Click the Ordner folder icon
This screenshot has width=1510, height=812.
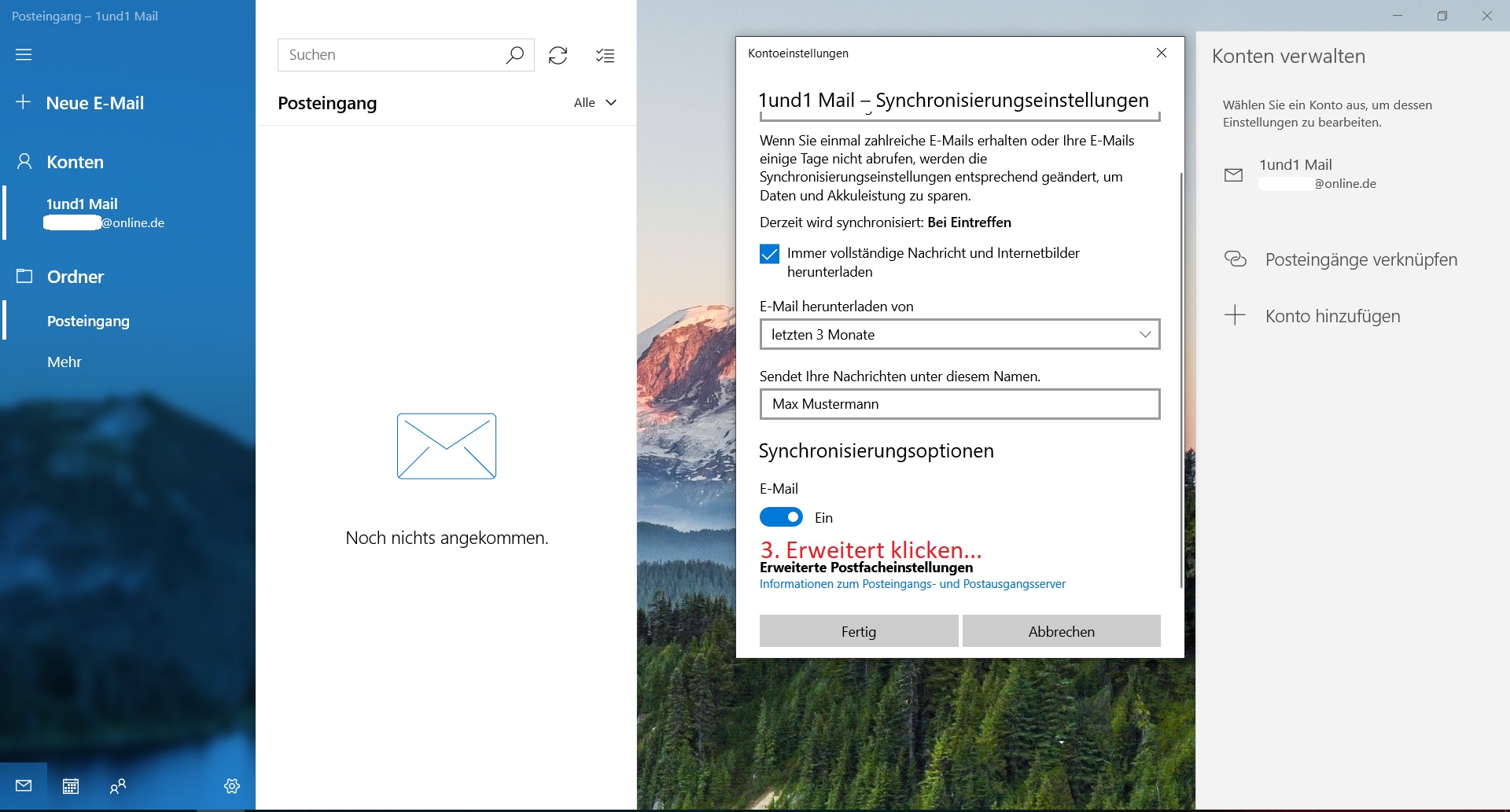point(24,276)
